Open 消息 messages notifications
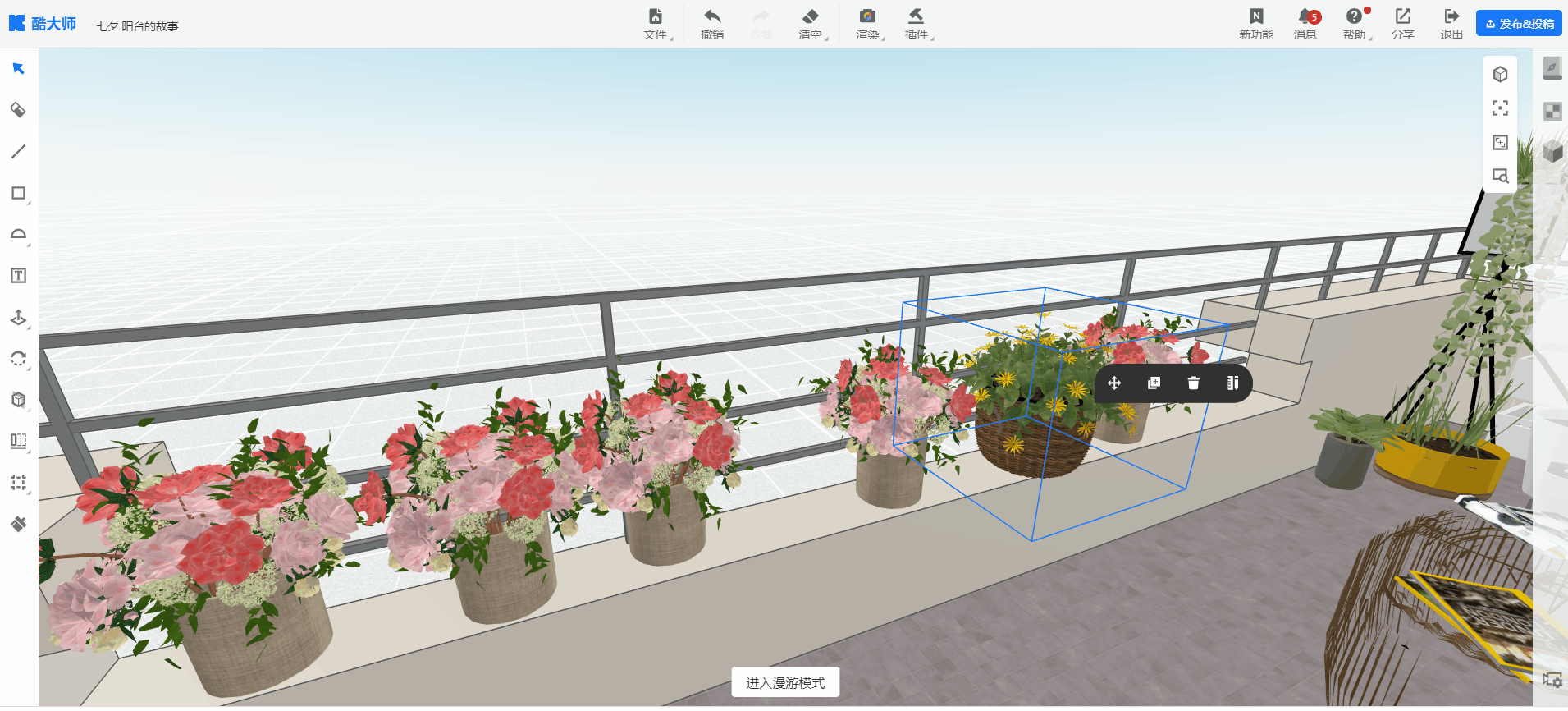The height and width of the screenshot is (711, 1568). [x=1305, y=24]
